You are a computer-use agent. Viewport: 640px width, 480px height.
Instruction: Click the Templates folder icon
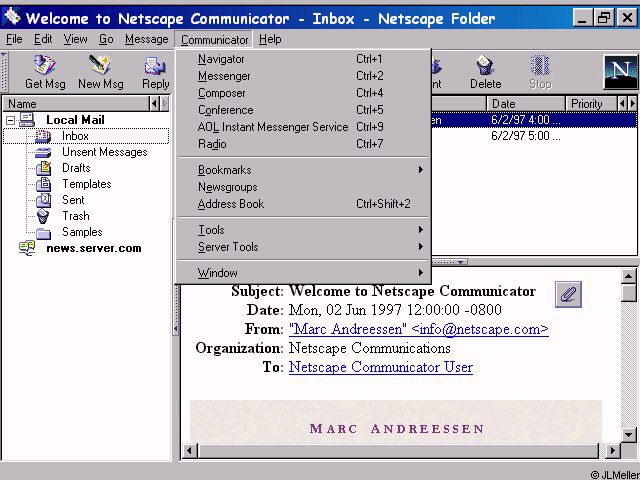(x=43, y=184)
